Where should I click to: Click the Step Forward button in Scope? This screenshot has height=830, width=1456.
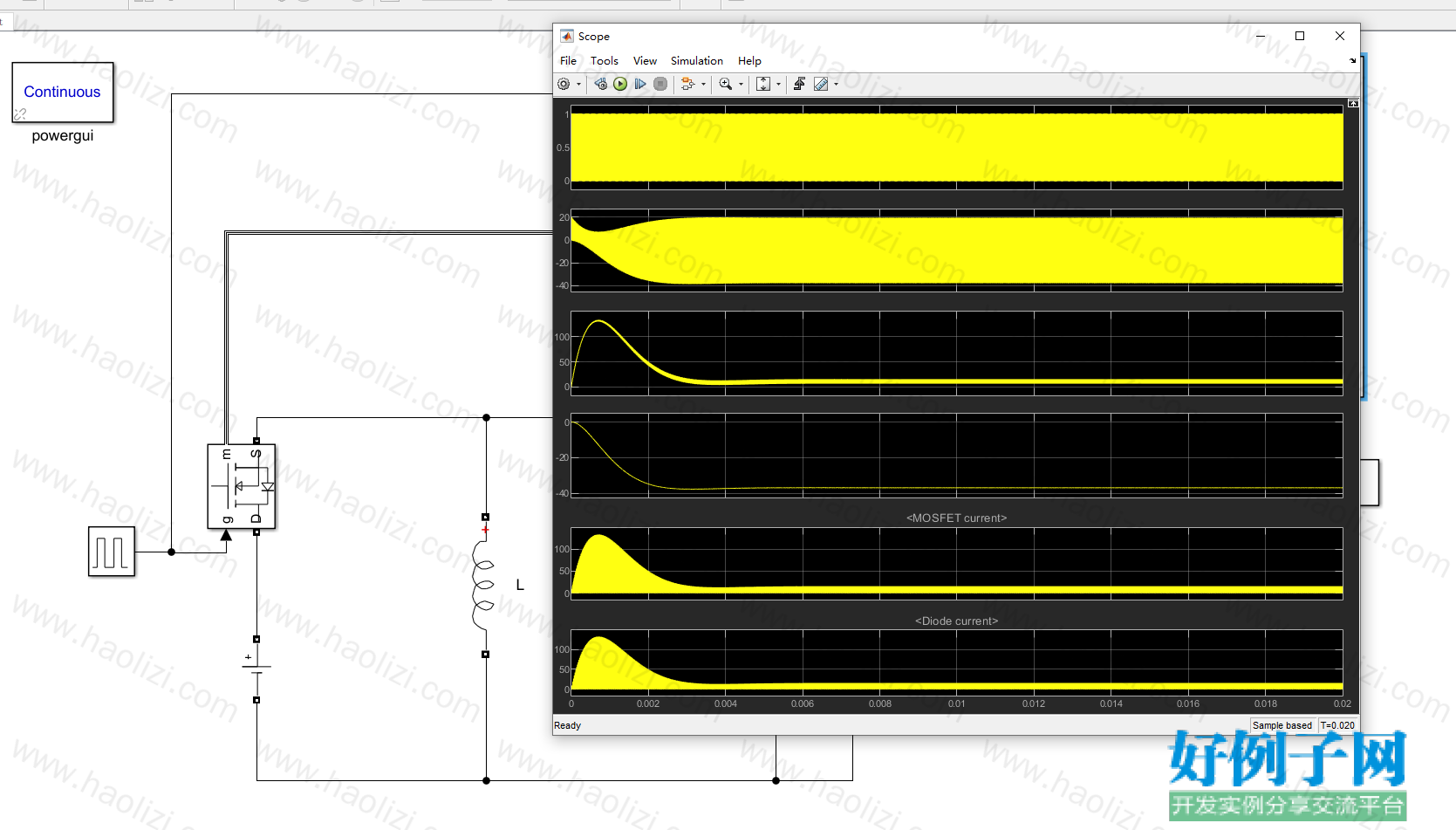(x=640, y=84)
